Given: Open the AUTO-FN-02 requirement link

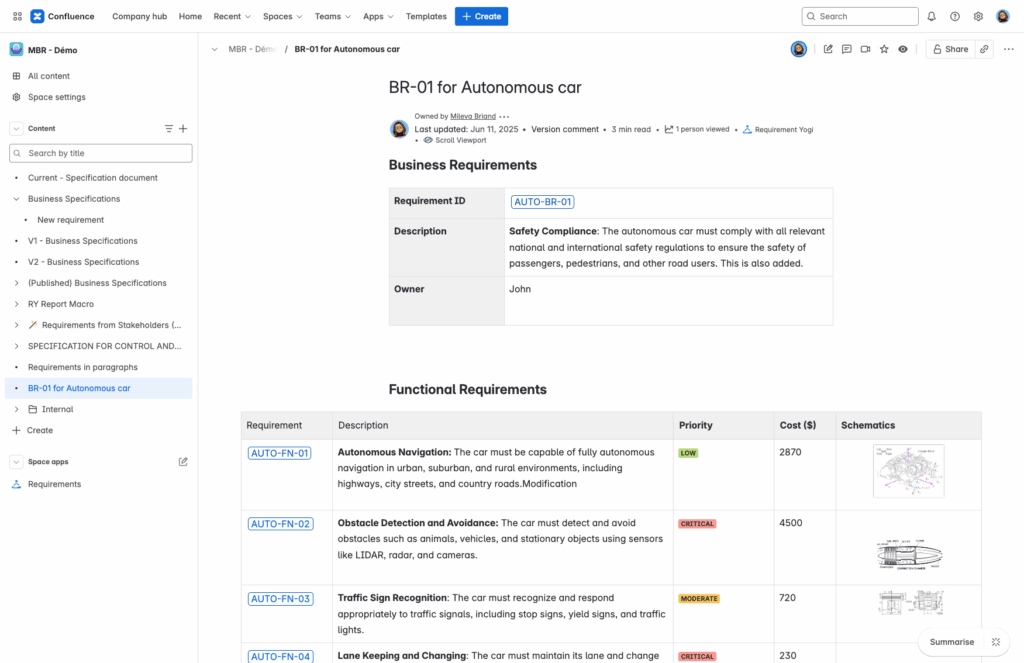Looking at the screenshot, I should pos(280,523).
